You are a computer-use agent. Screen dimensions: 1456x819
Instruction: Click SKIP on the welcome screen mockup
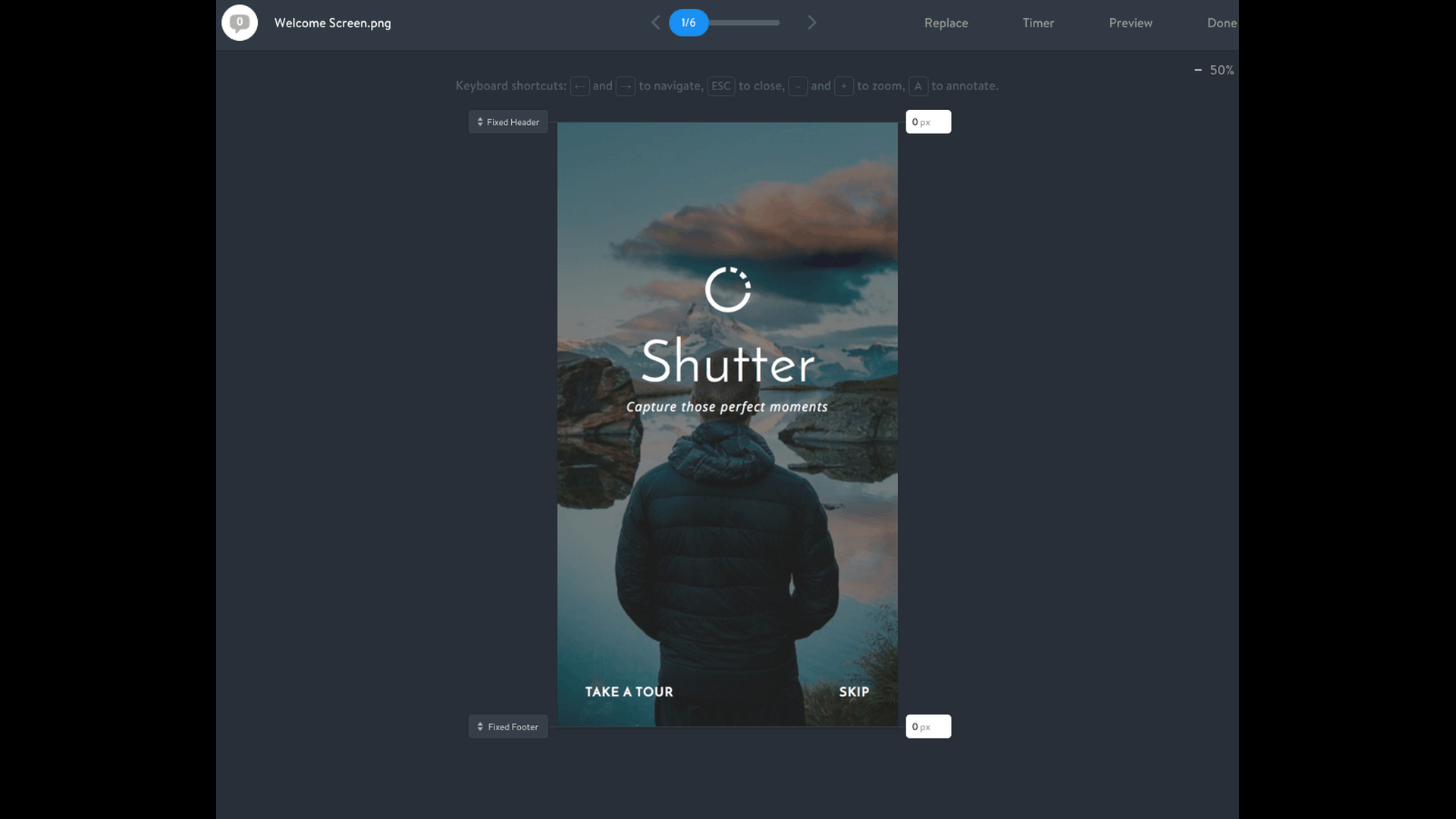pos(854,692)
